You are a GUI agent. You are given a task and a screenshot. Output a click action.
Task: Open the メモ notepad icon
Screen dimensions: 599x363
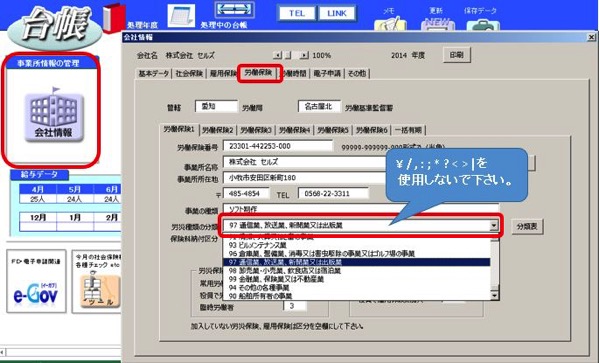(390, 23)
